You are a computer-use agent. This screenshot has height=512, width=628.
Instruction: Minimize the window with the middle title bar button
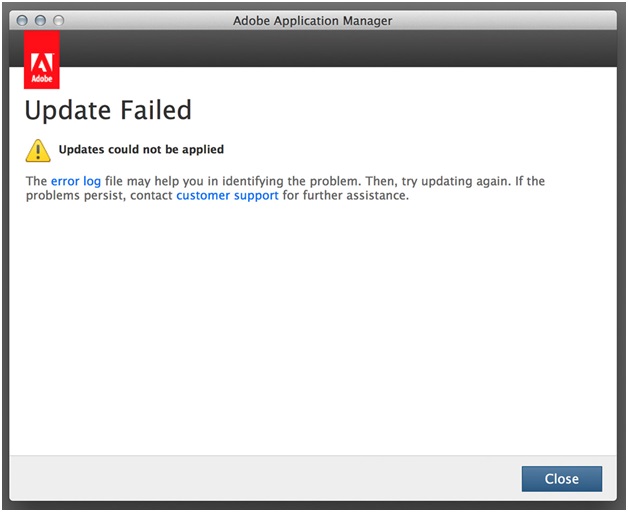pyautogui.click(x=40, y=20)
